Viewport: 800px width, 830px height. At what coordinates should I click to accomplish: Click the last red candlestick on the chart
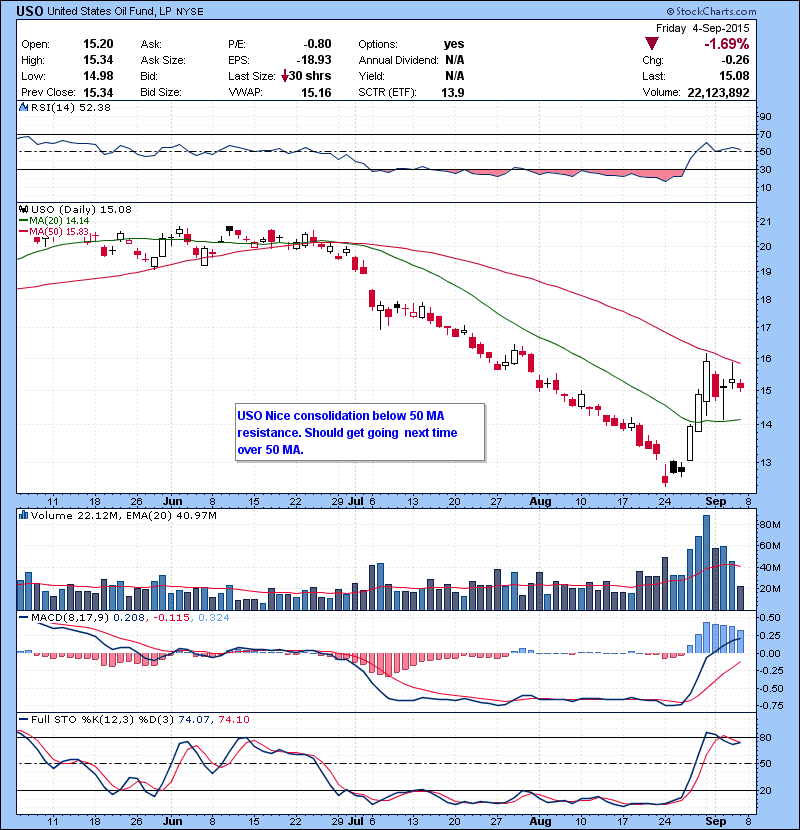(x=741, y=385)
